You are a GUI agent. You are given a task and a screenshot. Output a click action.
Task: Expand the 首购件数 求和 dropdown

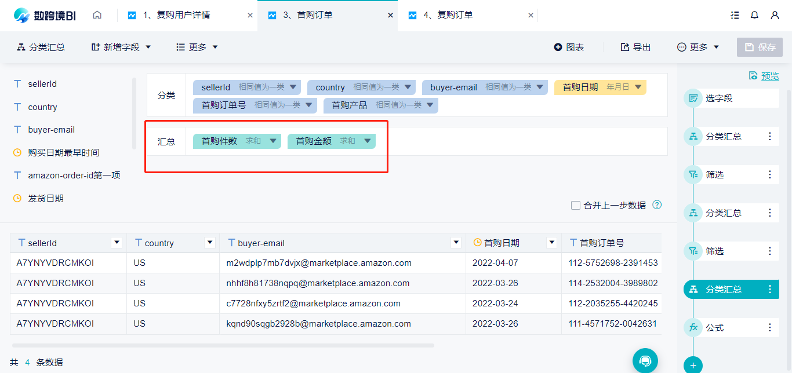(273, 141)
